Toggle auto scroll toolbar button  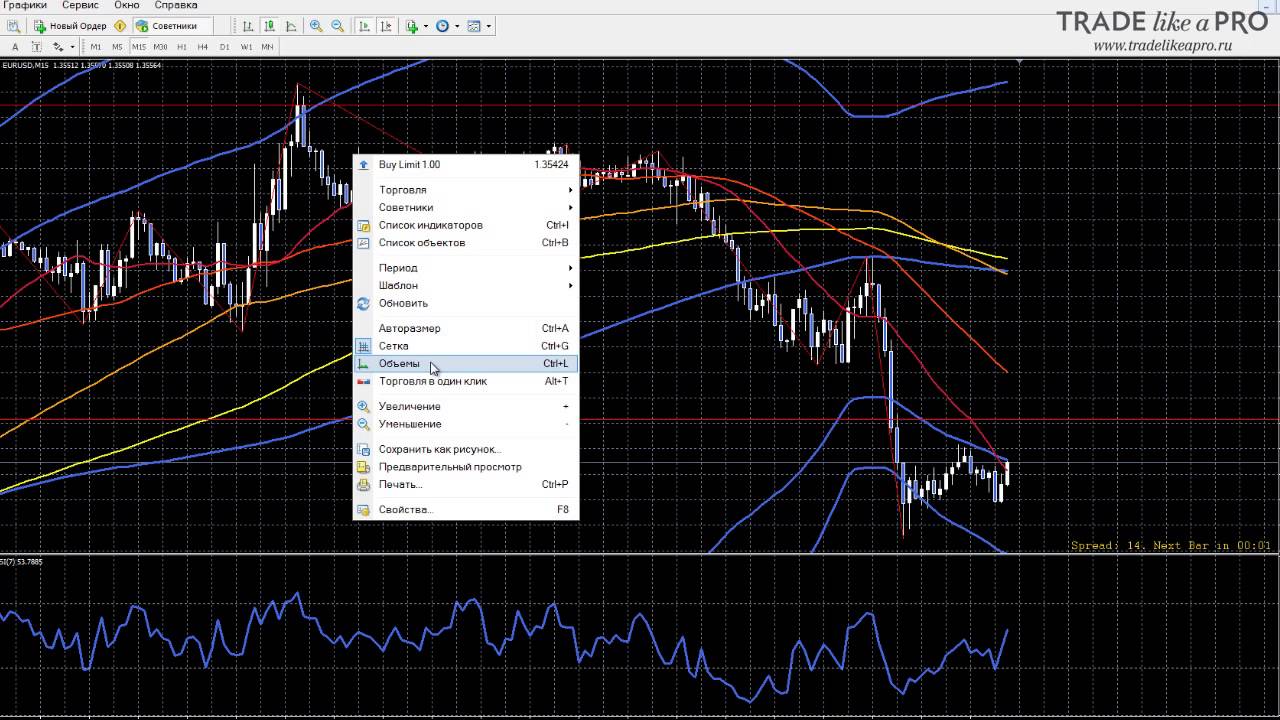tap(364, 26)
